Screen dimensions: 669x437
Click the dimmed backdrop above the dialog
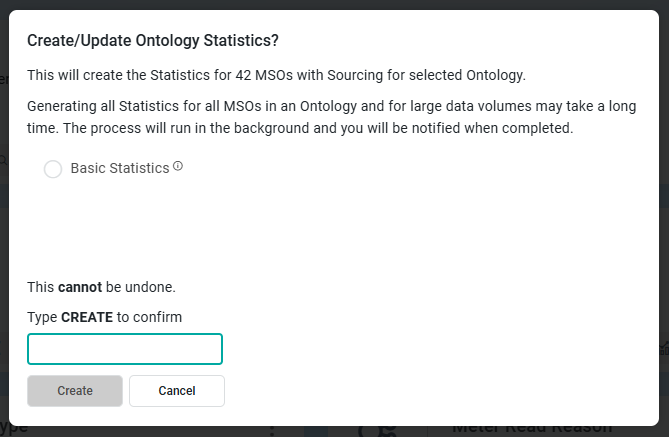pos(334,5)
